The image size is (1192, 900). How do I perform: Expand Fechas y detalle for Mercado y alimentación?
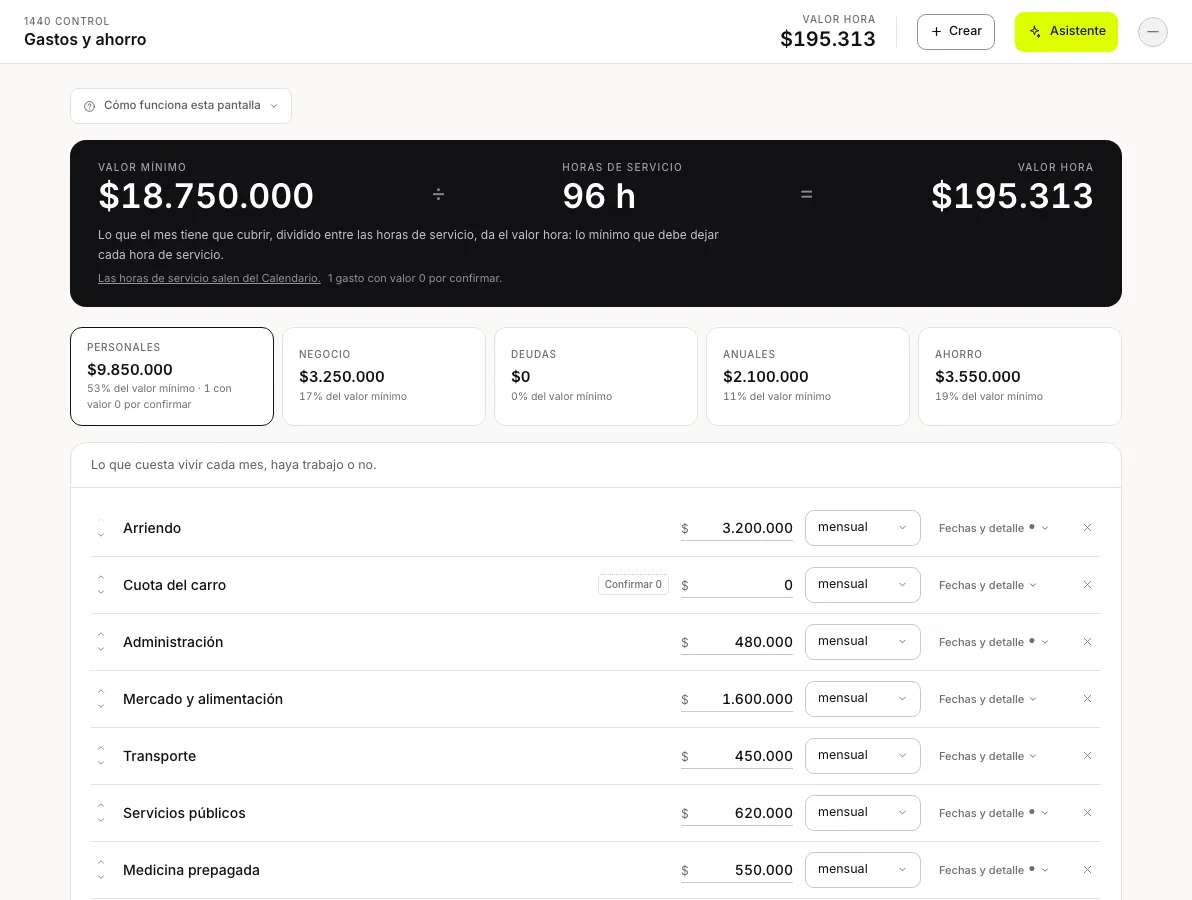(987, 699)
